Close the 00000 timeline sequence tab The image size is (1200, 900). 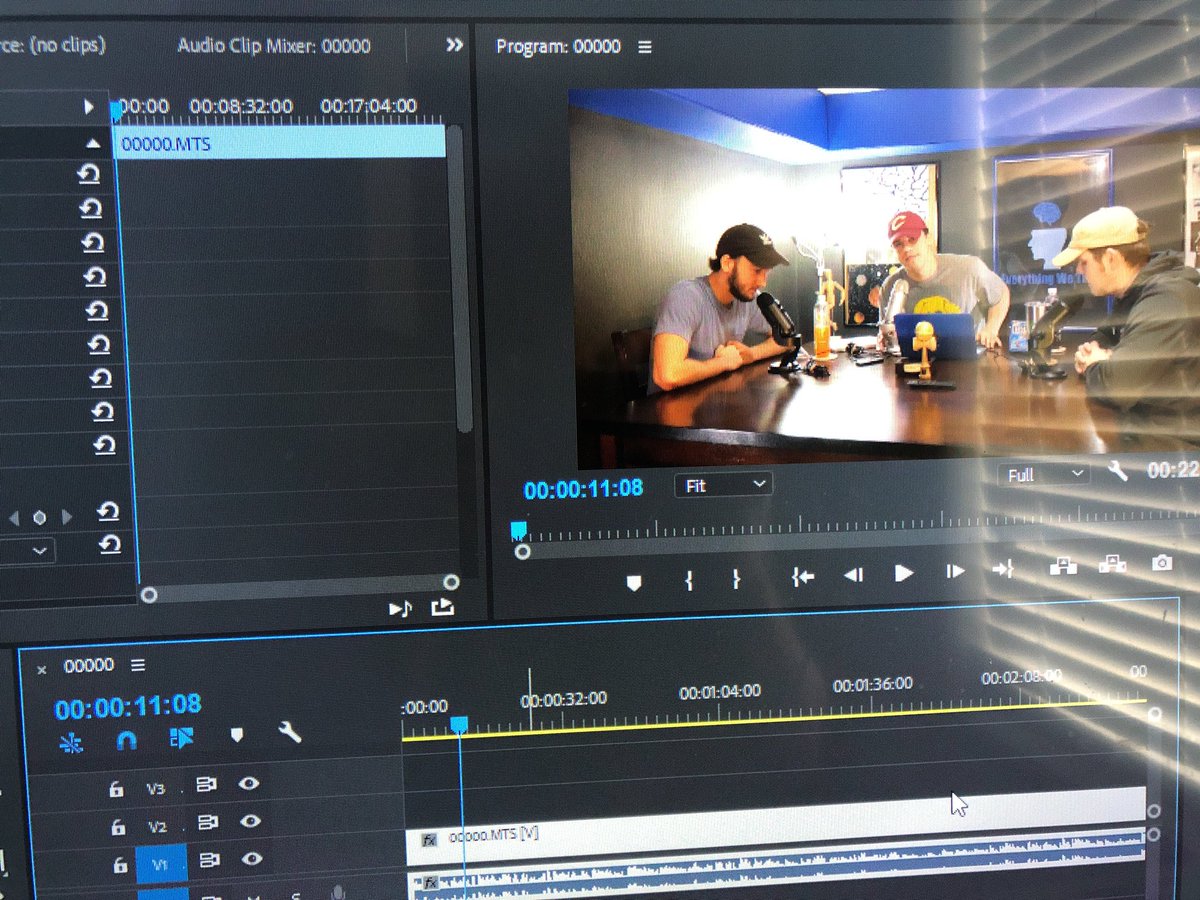click(42, 669)
